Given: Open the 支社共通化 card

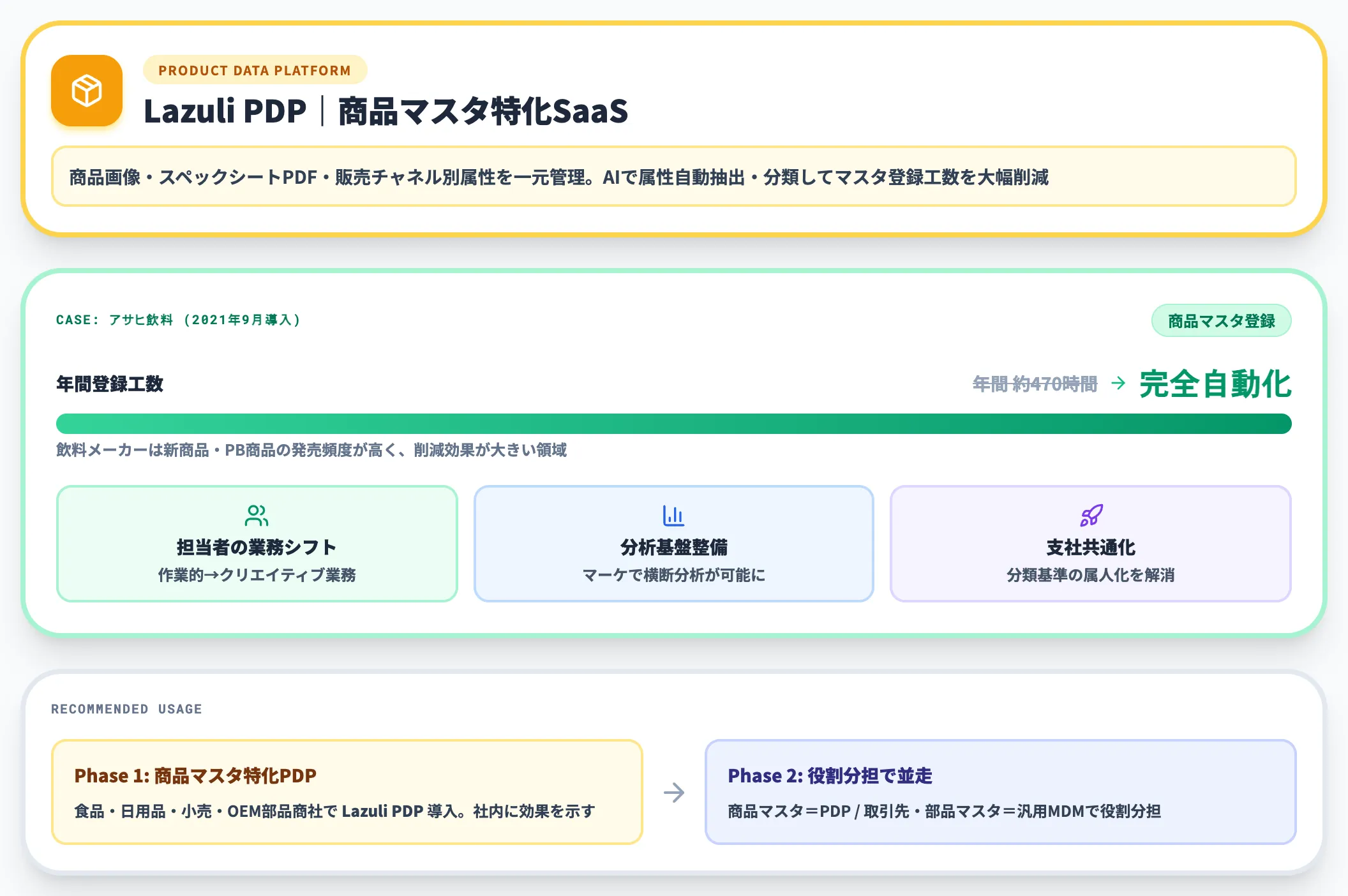Looking at the screenshot, I should pos(1091,544).
